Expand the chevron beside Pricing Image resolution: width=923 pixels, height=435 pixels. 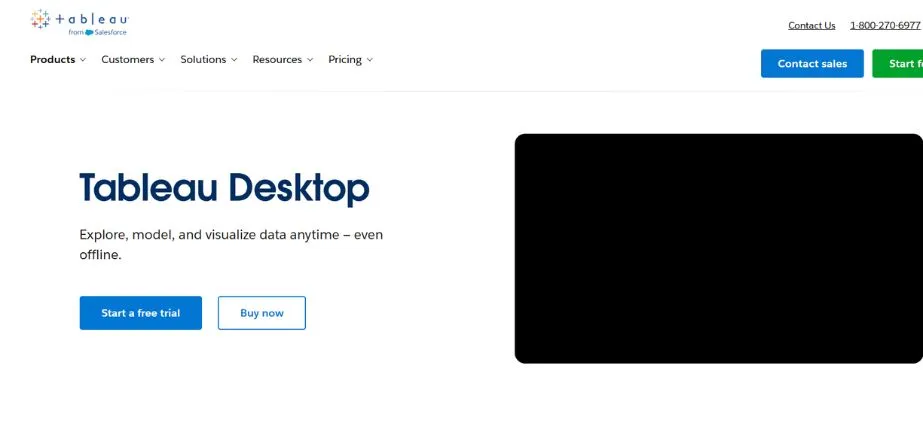tap(370, 60)
